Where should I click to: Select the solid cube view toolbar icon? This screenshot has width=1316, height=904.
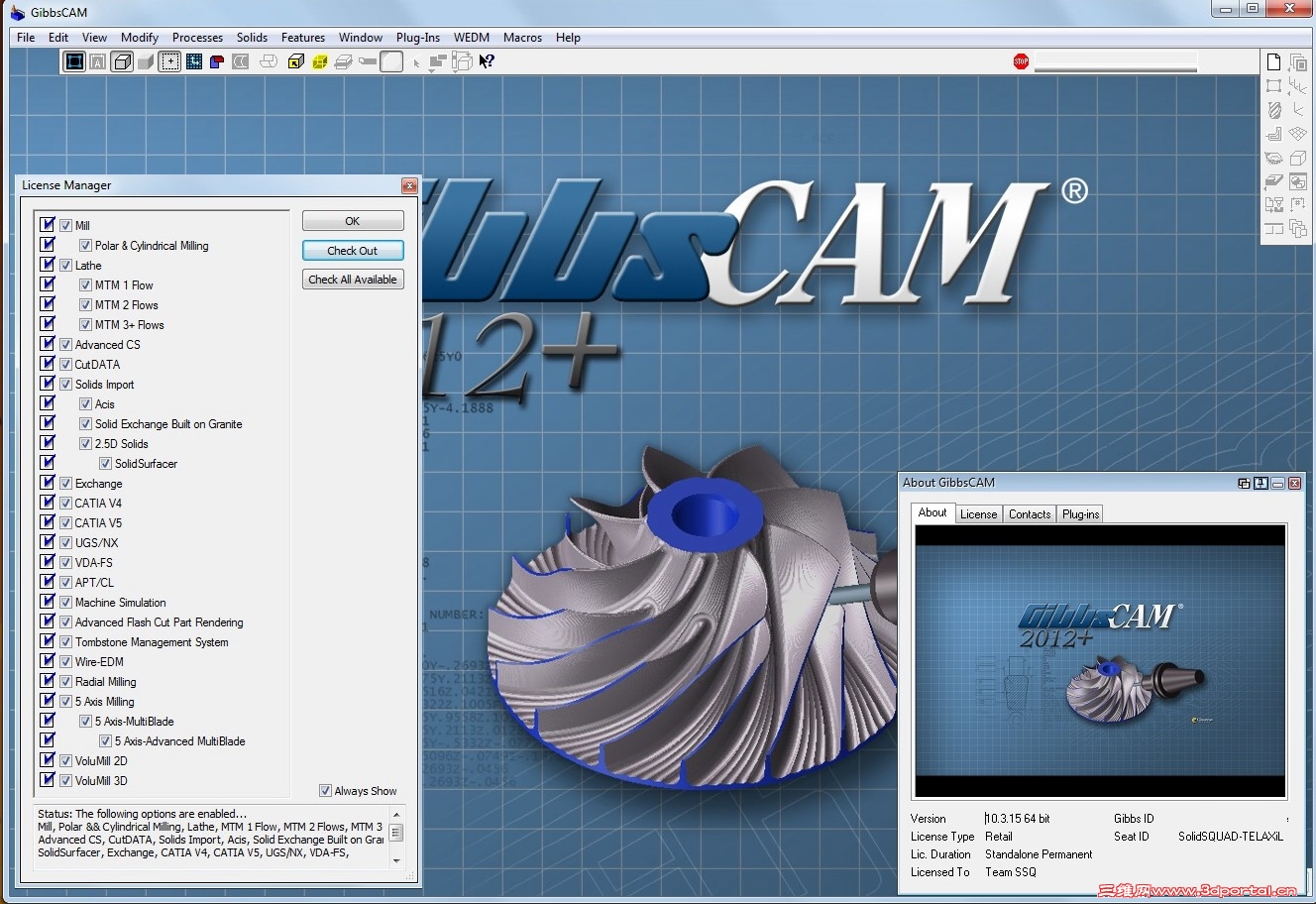point(122,61)
